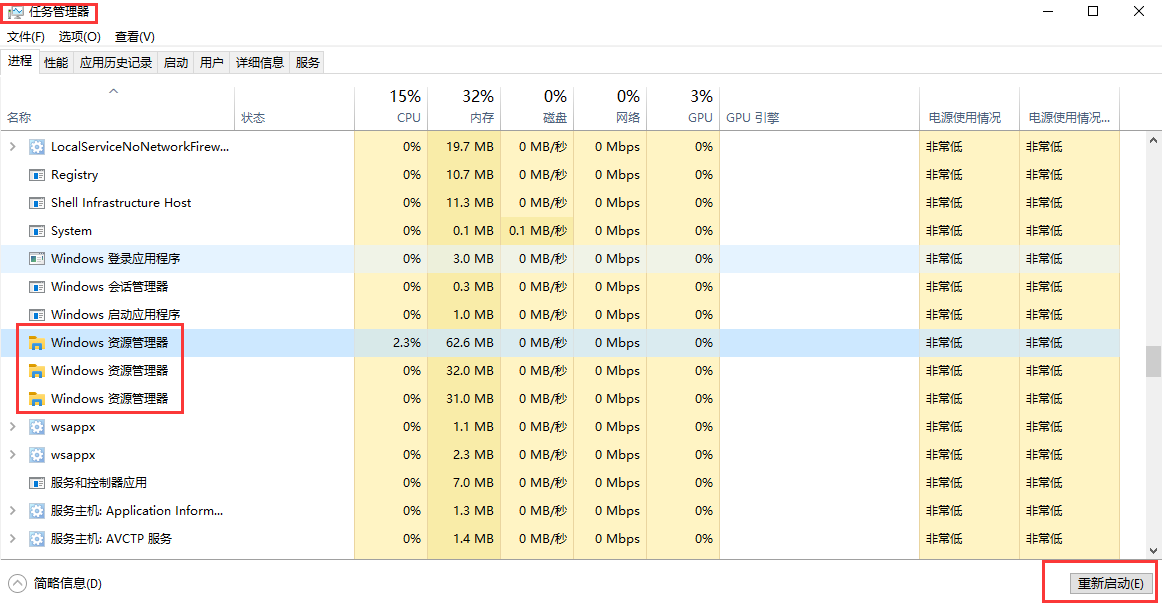Expand LocalServiceNoNetworkFirewall group
Screen dimensions: 1162x608
[x=13, y=147]
